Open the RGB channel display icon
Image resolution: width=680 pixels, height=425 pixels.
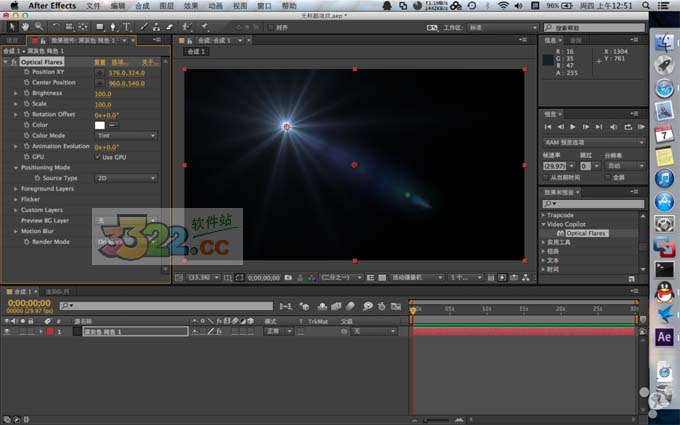click(x=311, y=278)
